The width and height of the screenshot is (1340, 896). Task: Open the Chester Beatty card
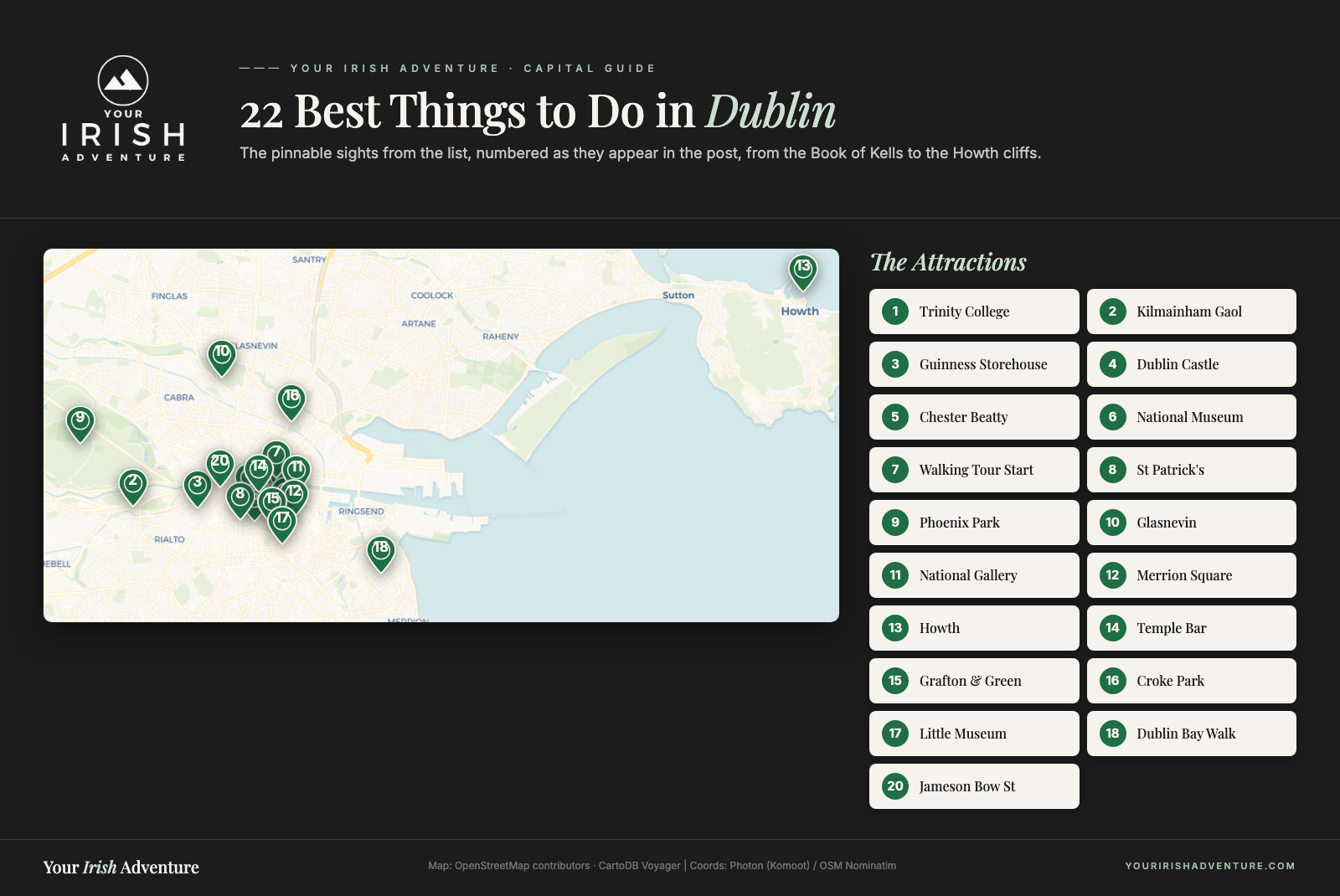(974, 417)
